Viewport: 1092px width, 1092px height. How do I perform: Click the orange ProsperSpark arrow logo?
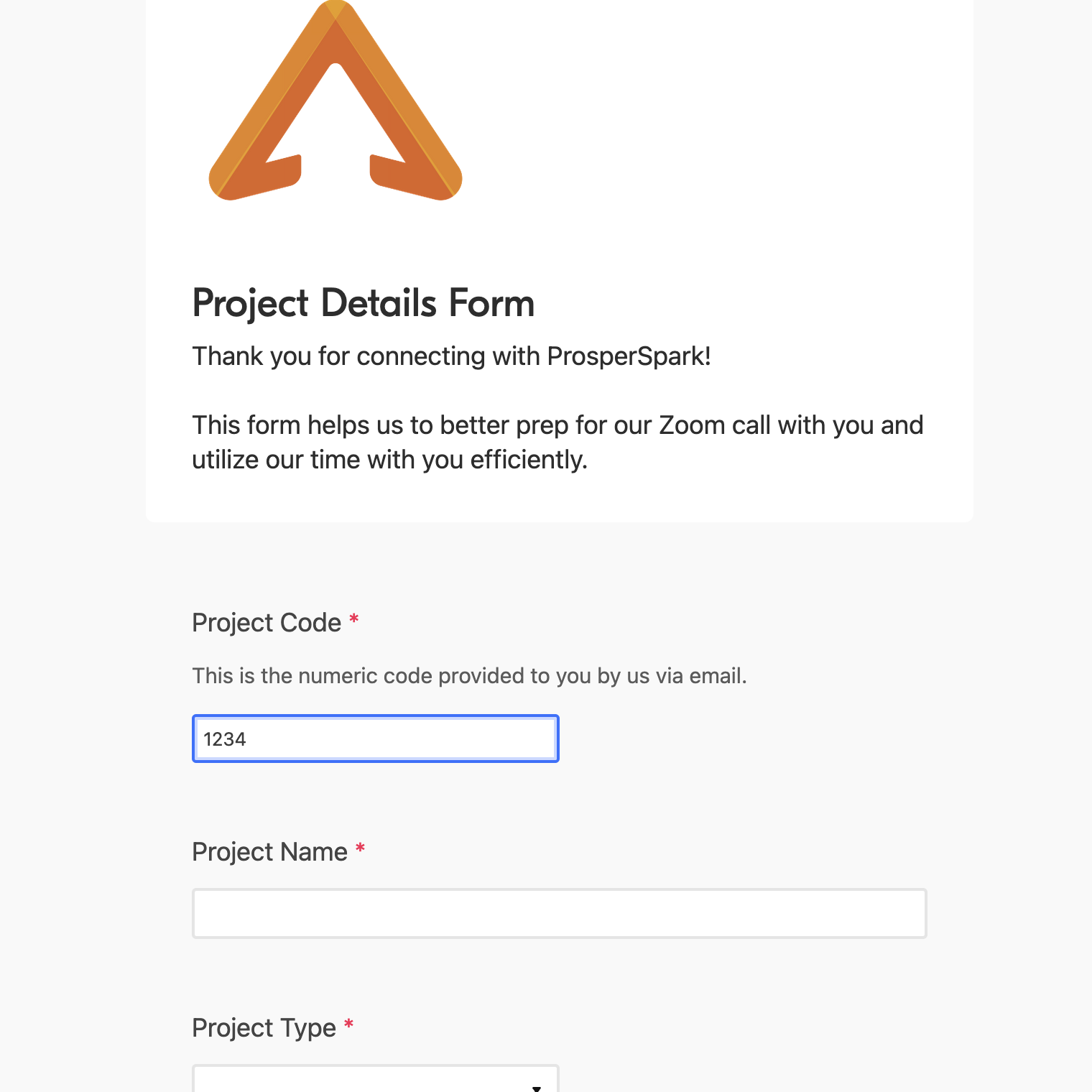click(x=336, y=100)
